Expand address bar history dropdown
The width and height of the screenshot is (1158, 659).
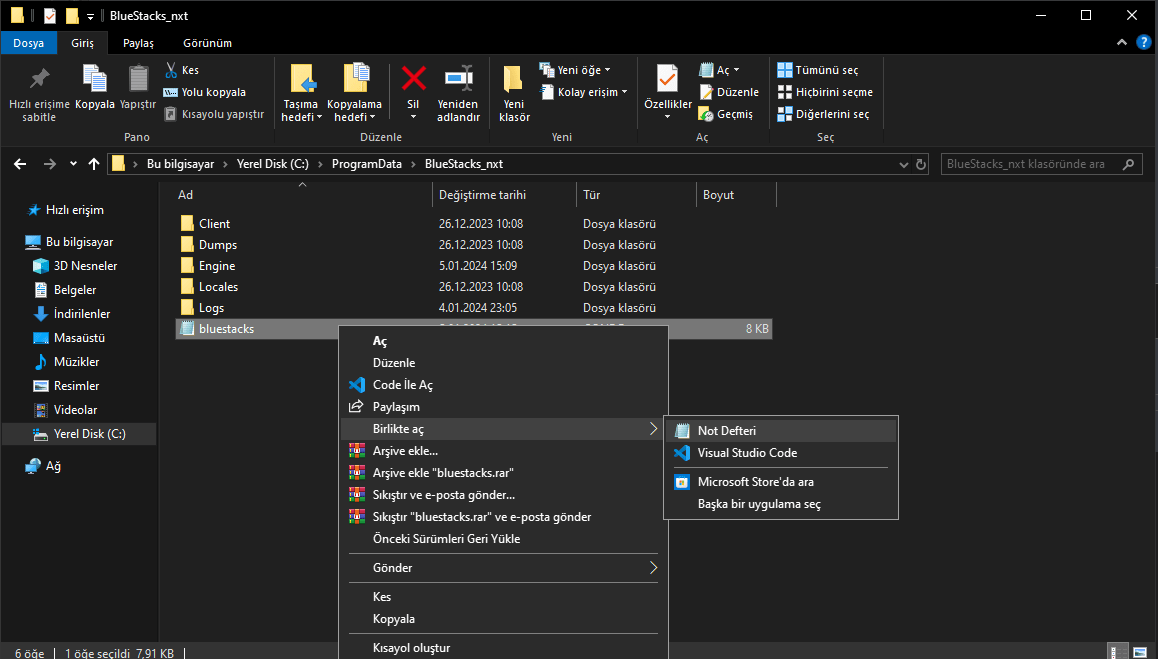click(x=903, y=164)
